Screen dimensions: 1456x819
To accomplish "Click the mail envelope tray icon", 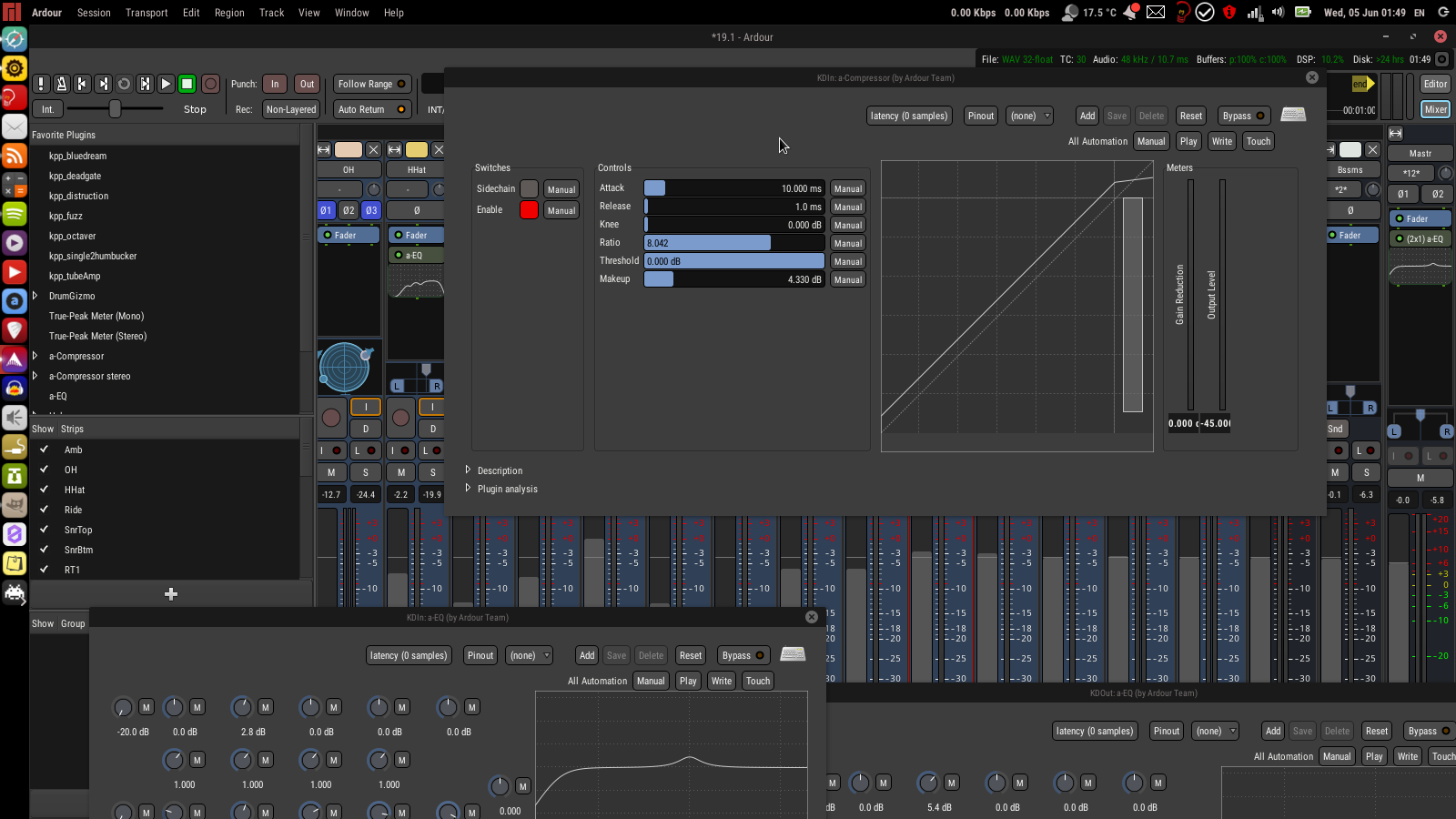I will (1156, 13).
